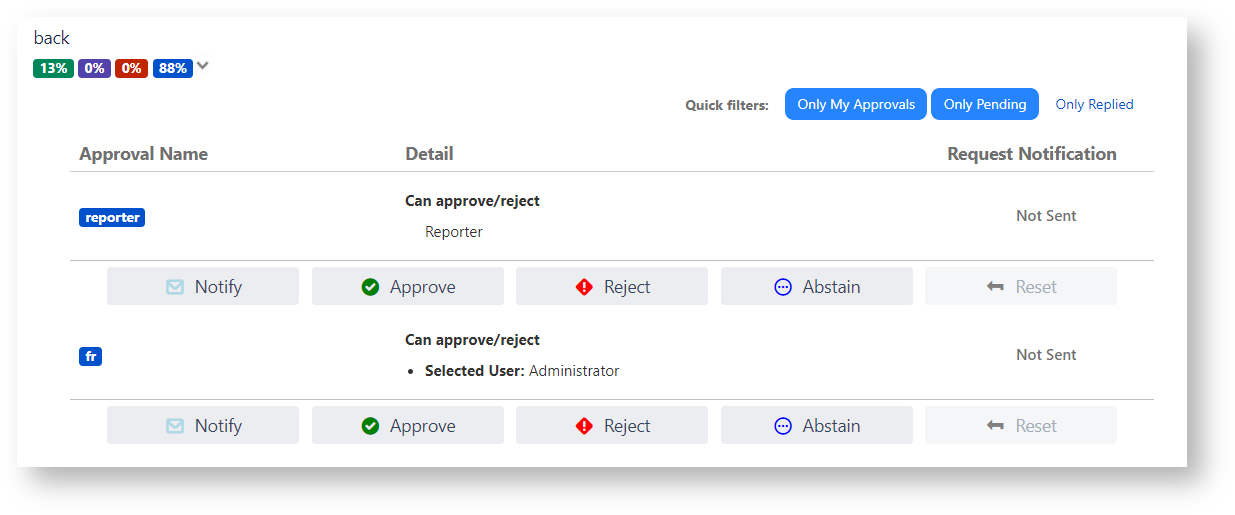Click the purple 0% abstained badge
The width and height of the screenshot is (1235, 515).
[x=94, y=69]
